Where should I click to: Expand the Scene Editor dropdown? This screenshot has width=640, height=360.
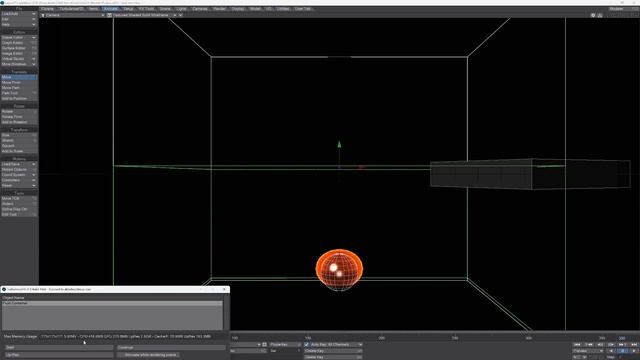pyautogui.click(x=19, y=38)
